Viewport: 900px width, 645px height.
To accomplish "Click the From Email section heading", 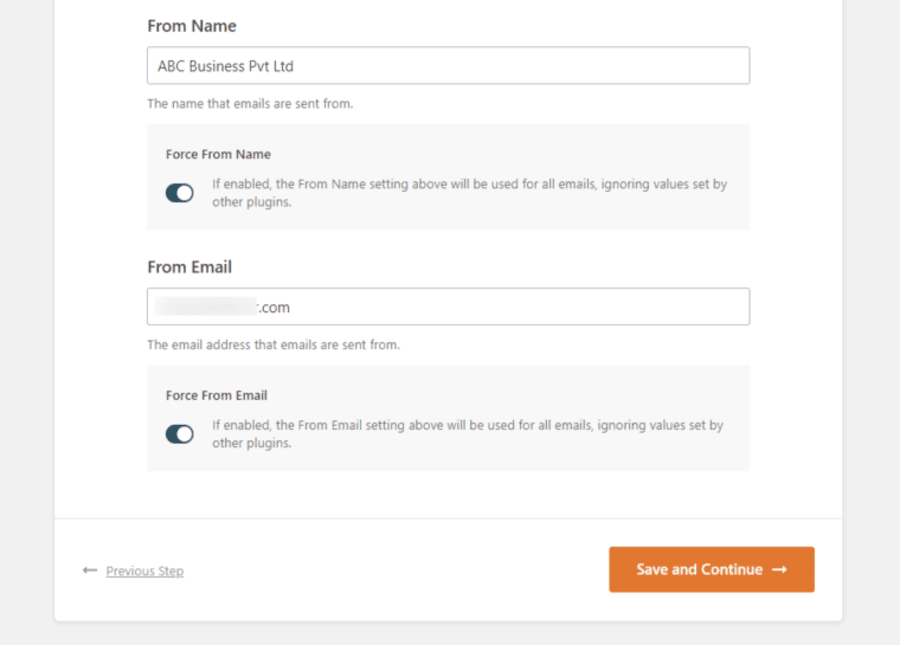I will click(189, 267).
